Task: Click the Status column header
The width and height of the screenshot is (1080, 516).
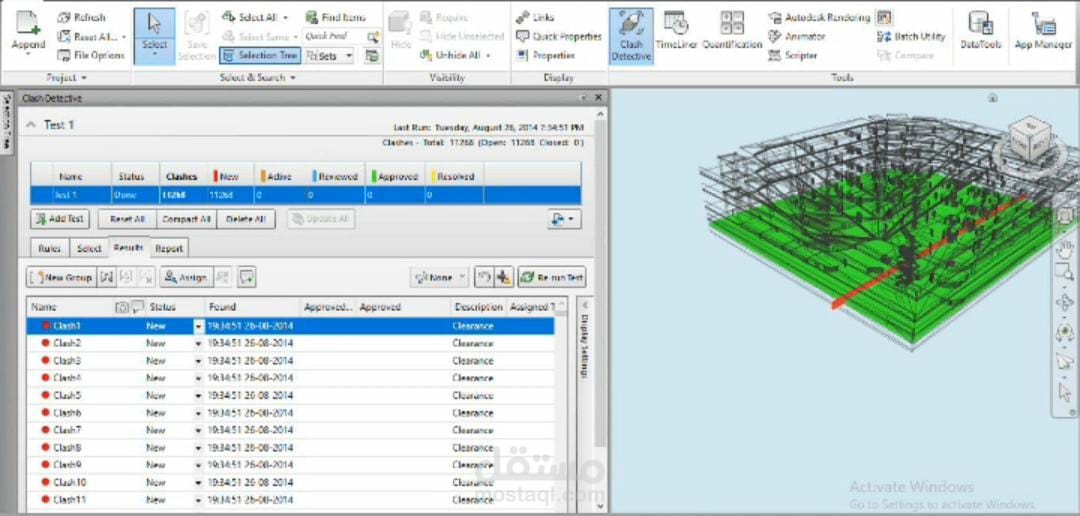Action: pos(176,307)
